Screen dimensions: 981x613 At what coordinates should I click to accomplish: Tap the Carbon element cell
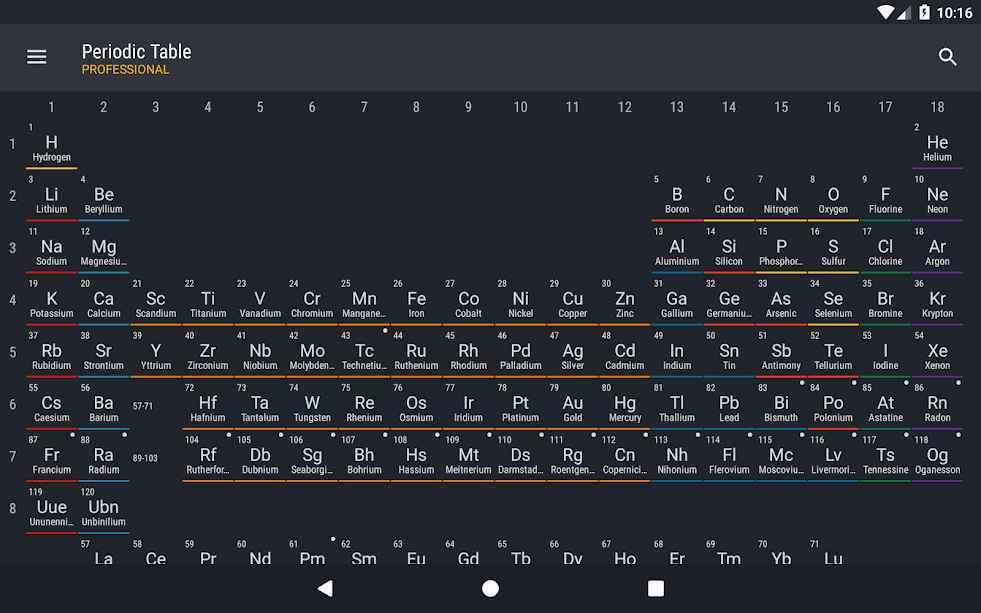[729, 199]
